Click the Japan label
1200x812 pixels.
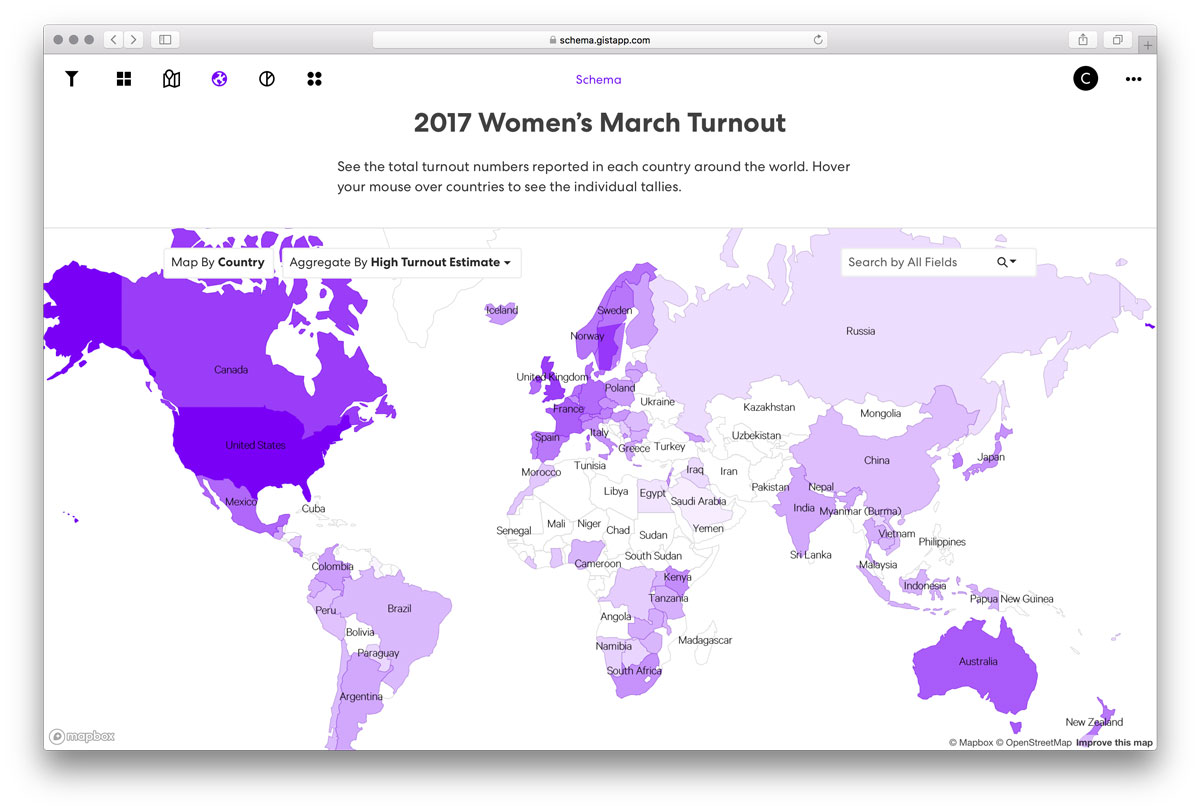(991, 458)
